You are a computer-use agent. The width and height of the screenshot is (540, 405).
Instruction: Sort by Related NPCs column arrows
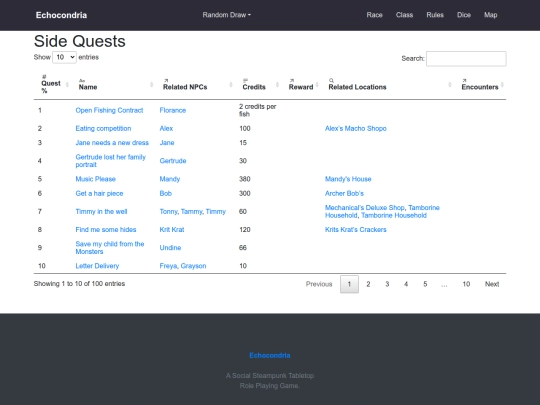[x=231, y=85]
